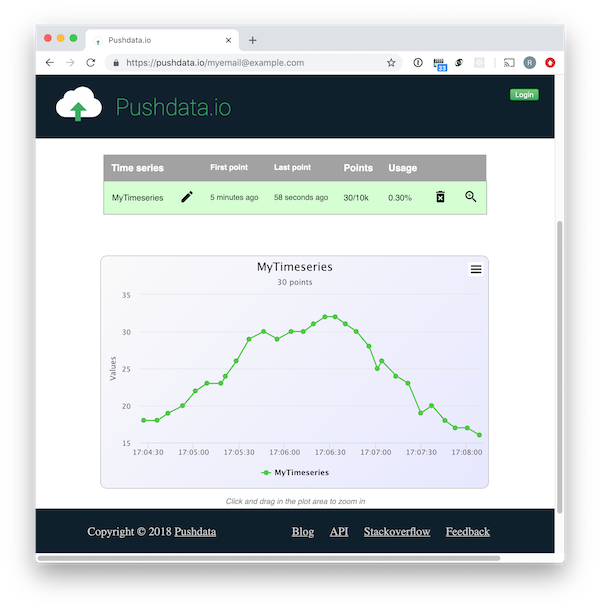The width and height of the screenshot is (600, 610).
Task: Bookmark this page with star icon
Action: tap(391, 63)
